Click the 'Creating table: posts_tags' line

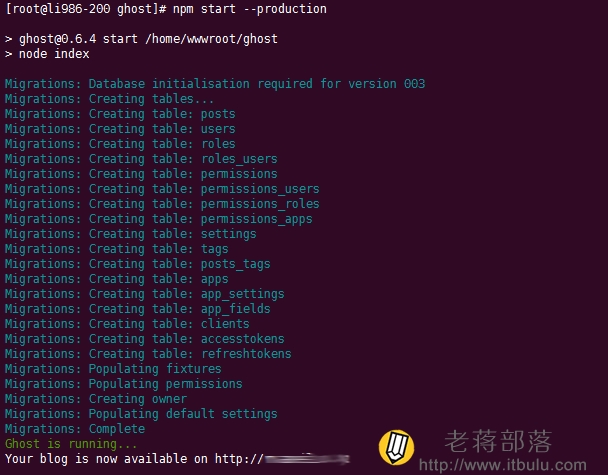(138, 264)
